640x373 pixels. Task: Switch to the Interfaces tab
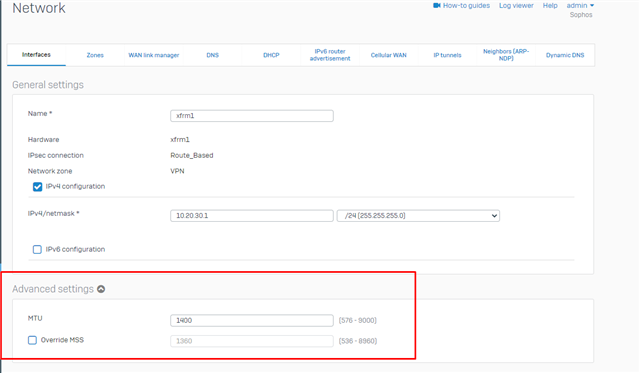[x=36, y=55]
